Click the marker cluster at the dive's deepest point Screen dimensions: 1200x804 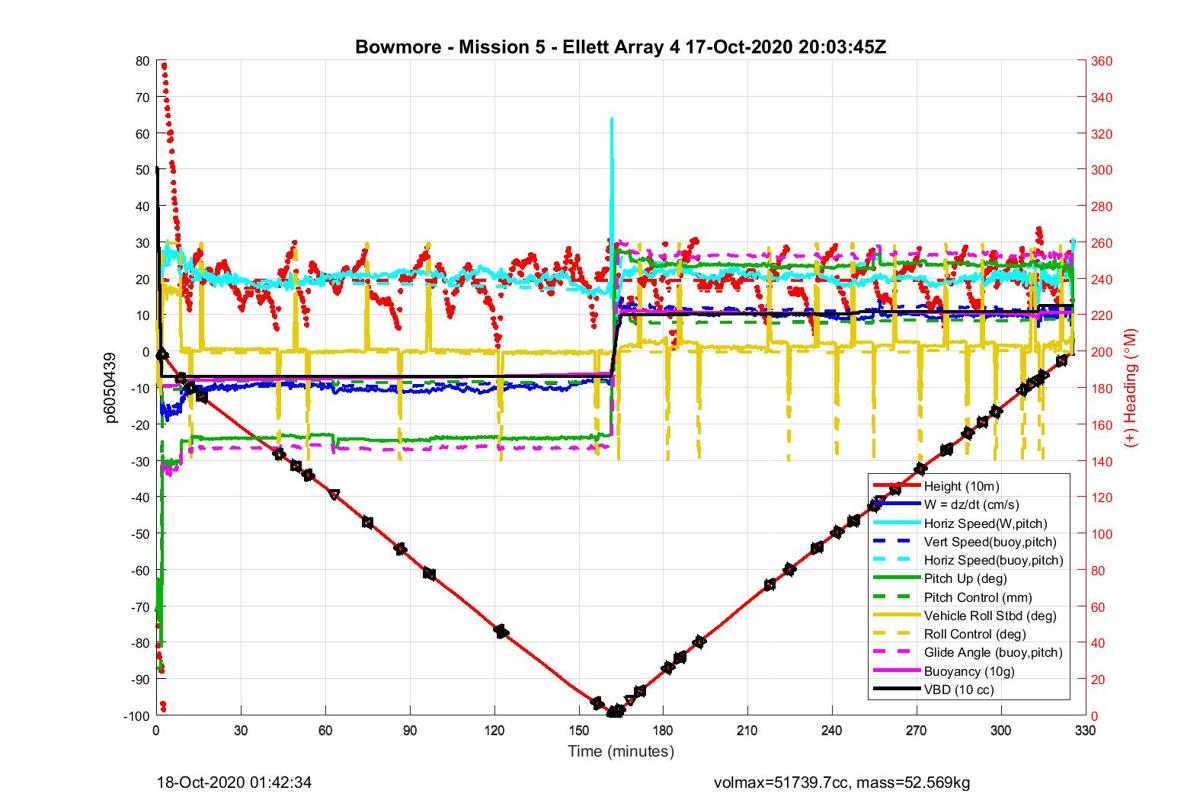coord(615,711)
